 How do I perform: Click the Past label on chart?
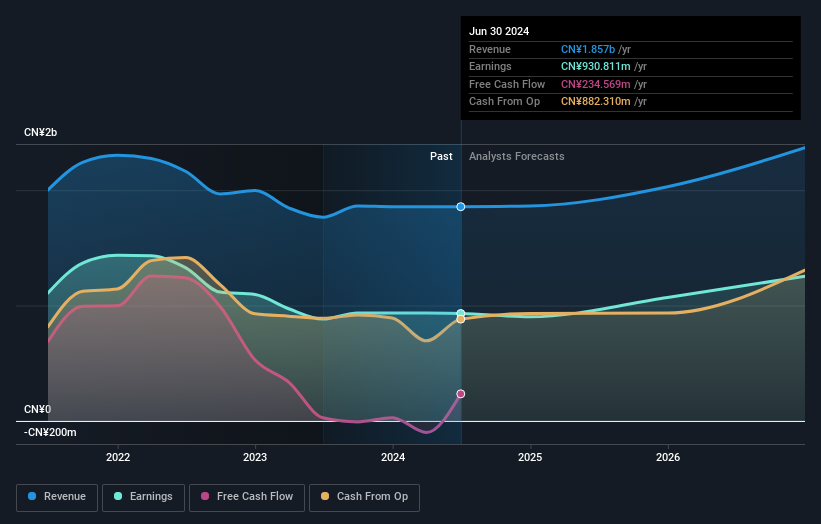point(441,156)
